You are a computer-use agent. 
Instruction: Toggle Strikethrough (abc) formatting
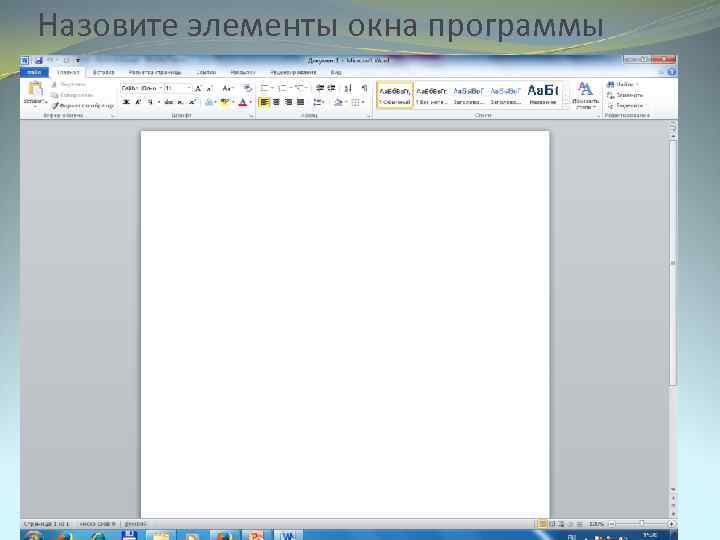[x=169, y=102]
